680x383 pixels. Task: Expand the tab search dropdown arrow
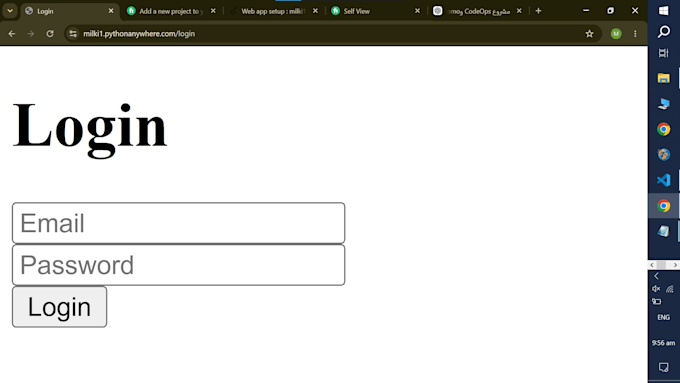(10, 11)
